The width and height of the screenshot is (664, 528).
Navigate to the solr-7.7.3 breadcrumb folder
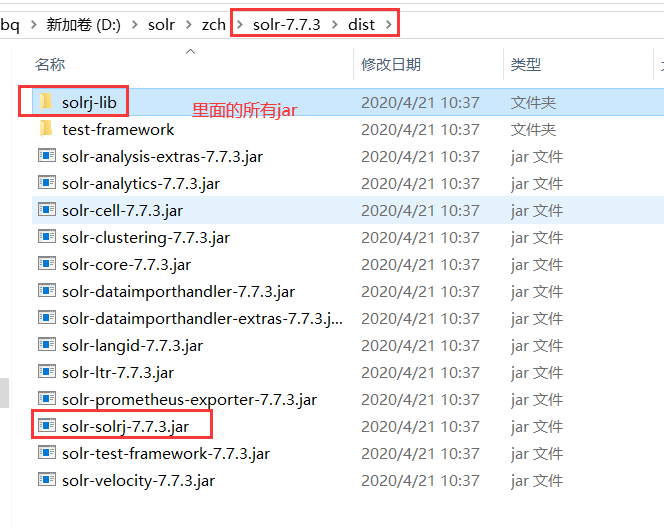pyautogui.click(x=287, y=25)
